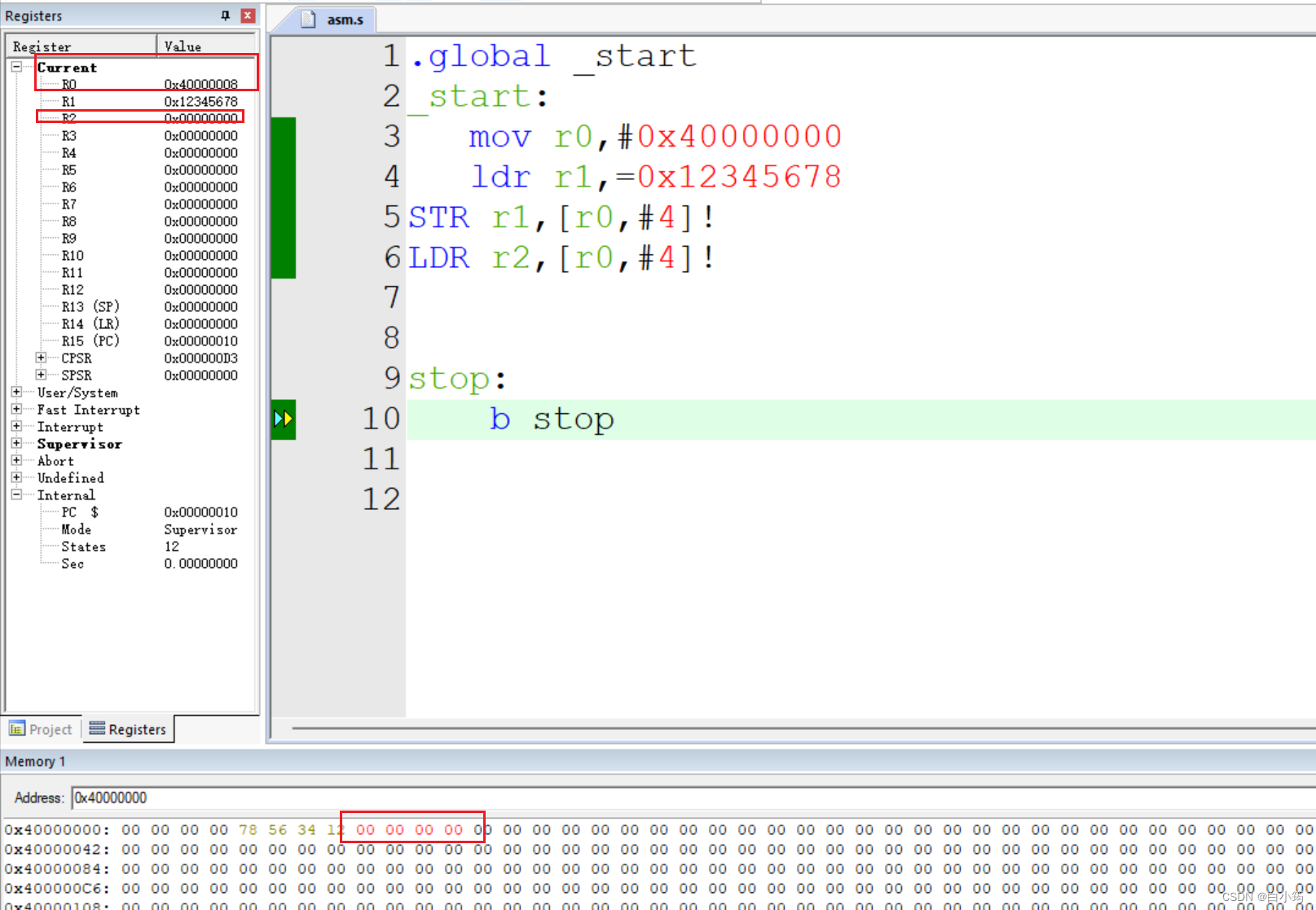Expand the CPSR register
Screen dimensions: 1316x910
(x=41, y=358)
